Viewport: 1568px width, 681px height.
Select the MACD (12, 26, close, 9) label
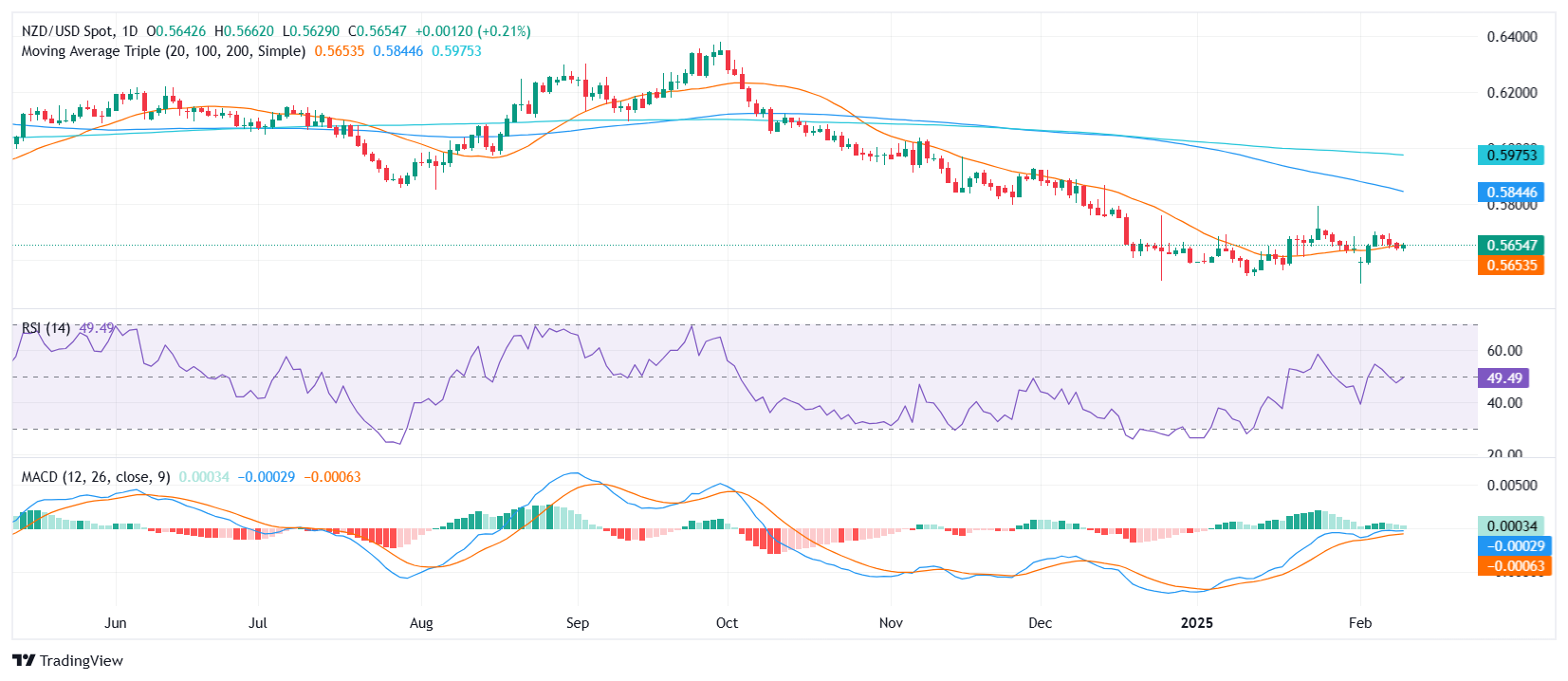coord(96,477)
